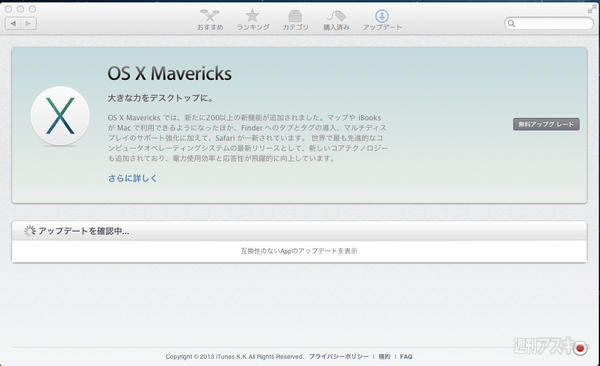This screenshot has height=366, width=600.
Task: Click the アップデートを確認中... status text
Action: (x=83, y=231)
